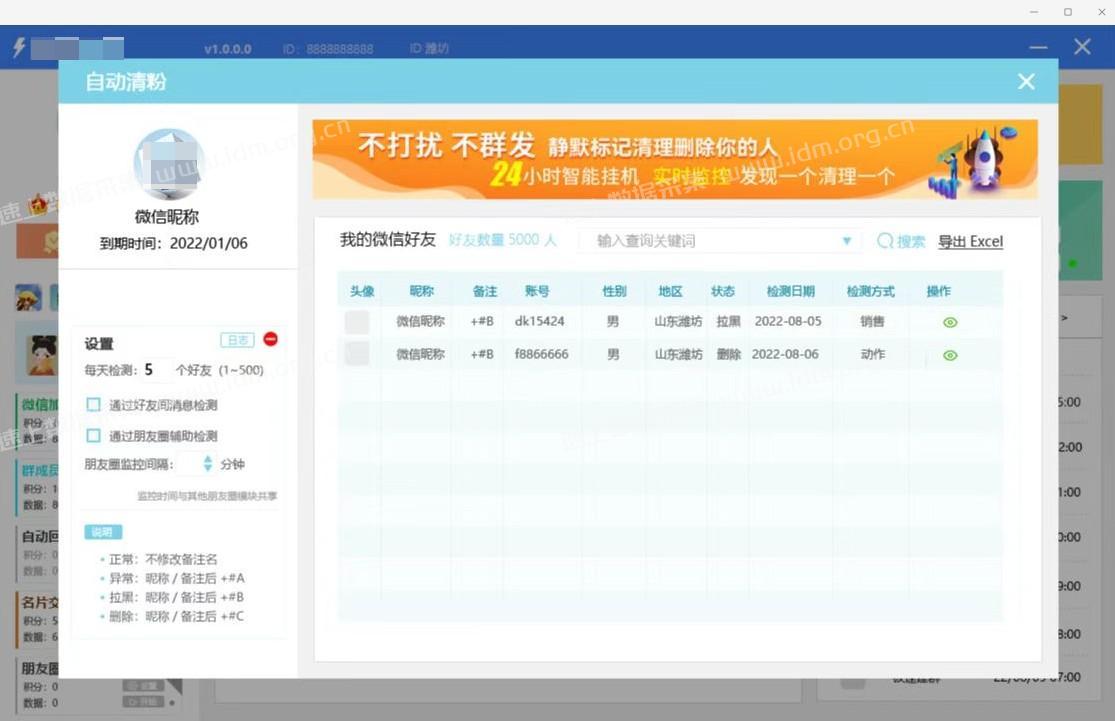Click avatar thumbnail in dk15424 row
1115x721 pixels.
pos(357,322)
